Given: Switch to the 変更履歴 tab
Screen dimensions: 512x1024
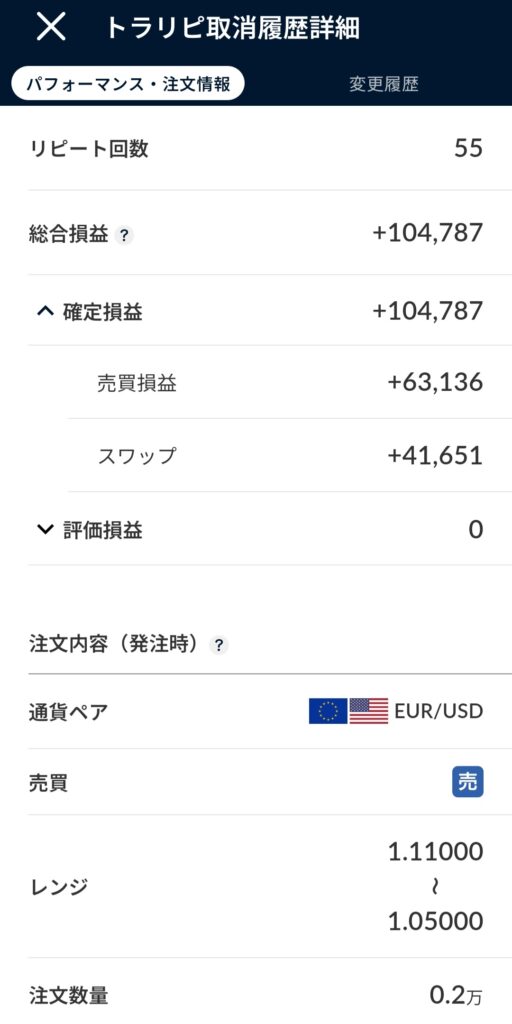Looking at the screenshot, I should click(384, 85).
